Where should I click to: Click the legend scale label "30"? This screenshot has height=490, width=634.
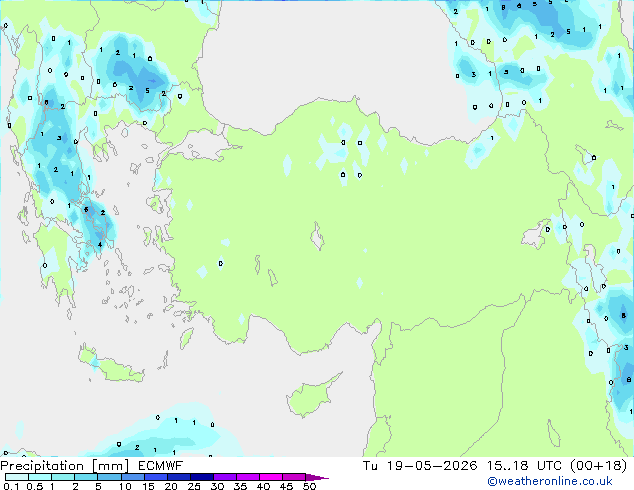point(217,486)
